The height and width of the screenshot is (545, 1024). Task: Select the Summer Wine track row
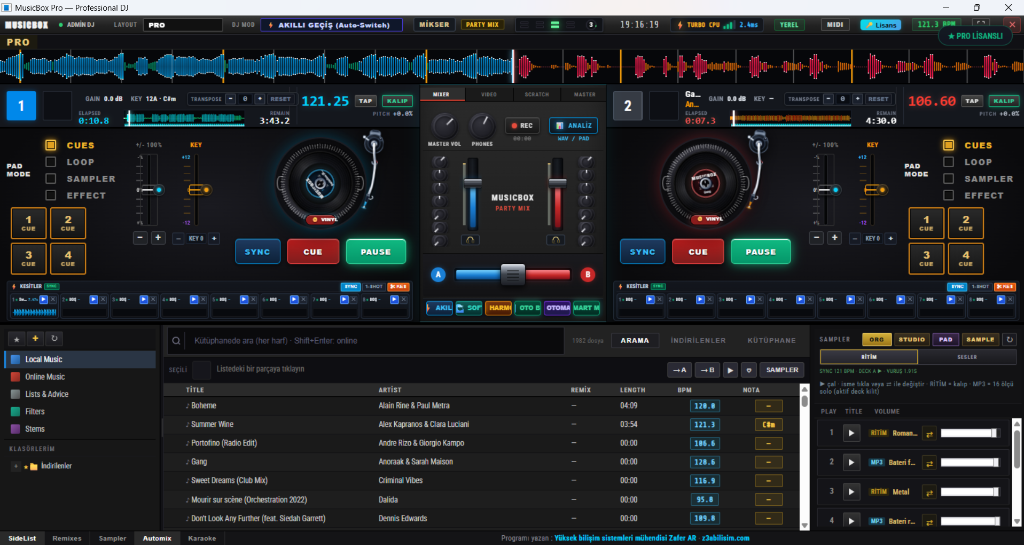pyautogui.click(x=482, y=424)
